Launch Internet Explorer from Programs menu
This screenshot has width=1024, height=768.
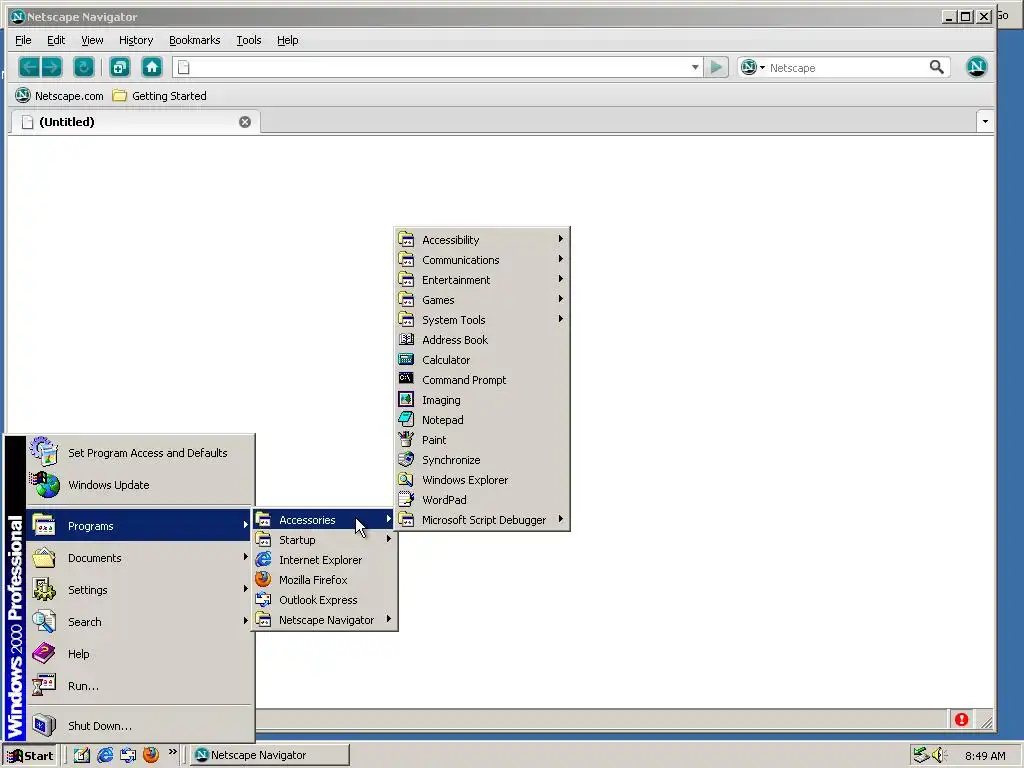click(x=325, y=560)
